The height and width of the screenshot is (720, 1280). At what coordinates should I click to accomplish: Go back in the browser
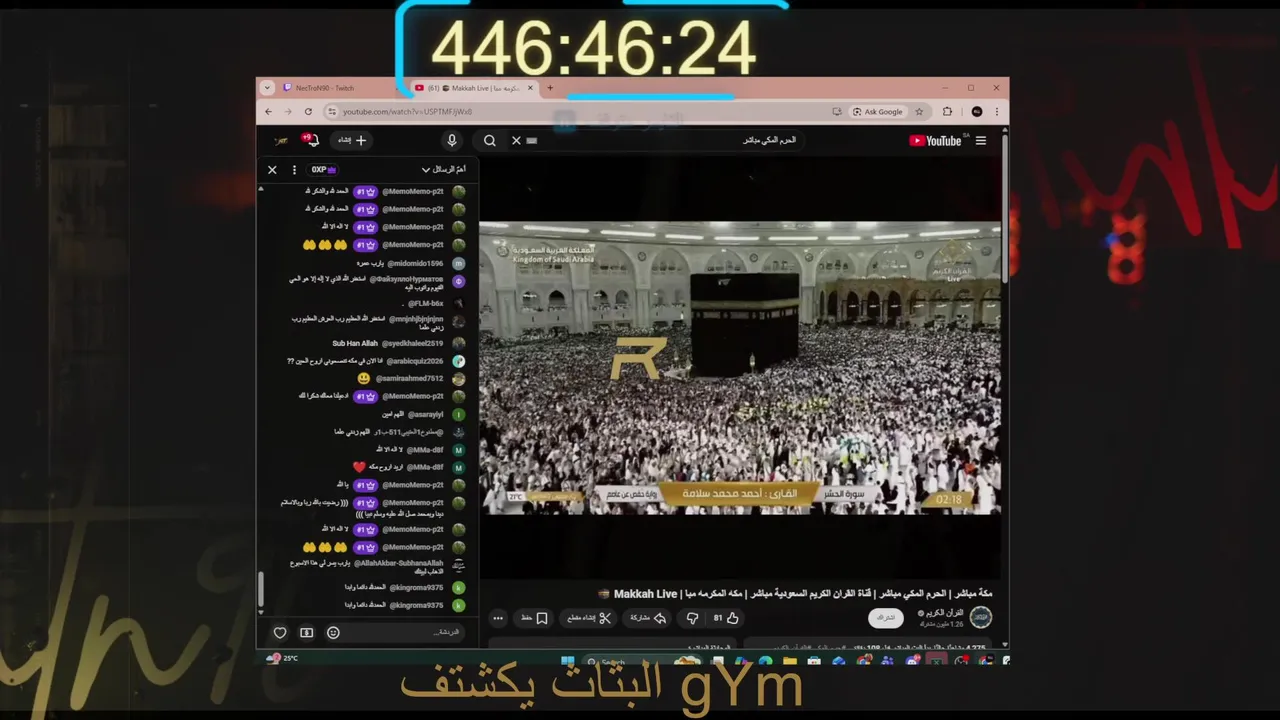click(x=268, y=111)
